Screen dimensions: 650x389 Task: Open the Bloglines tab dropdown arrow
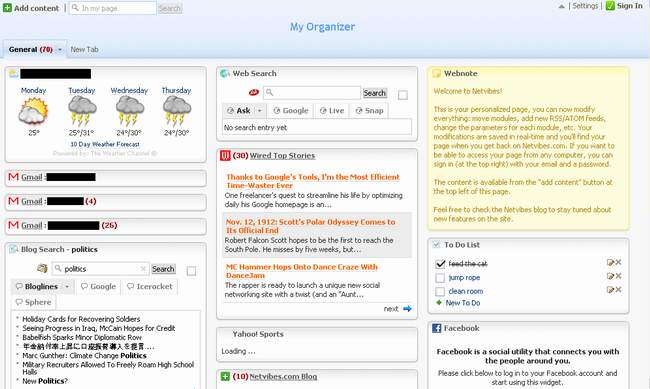pyautogui.click(x=67, y=287)
